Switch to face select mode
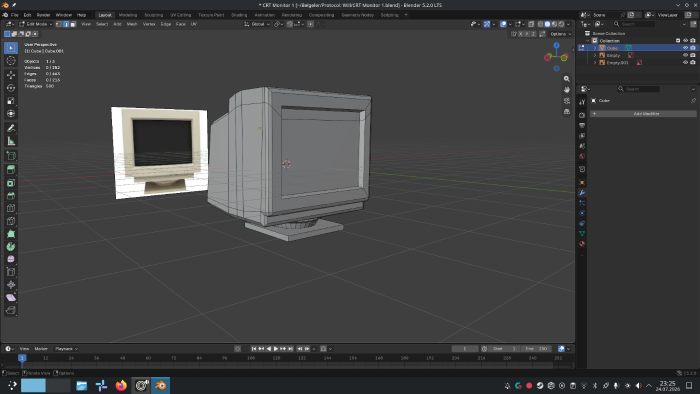 pos(73,24)
